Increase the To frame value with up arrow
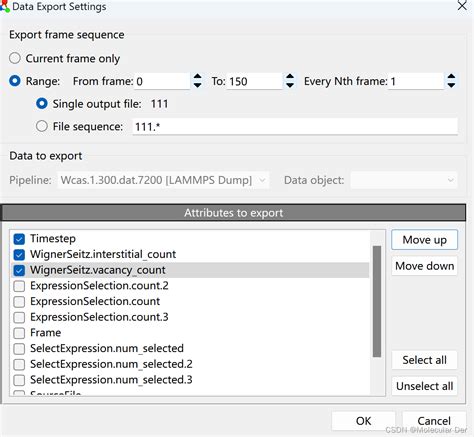 coord(290,77)
